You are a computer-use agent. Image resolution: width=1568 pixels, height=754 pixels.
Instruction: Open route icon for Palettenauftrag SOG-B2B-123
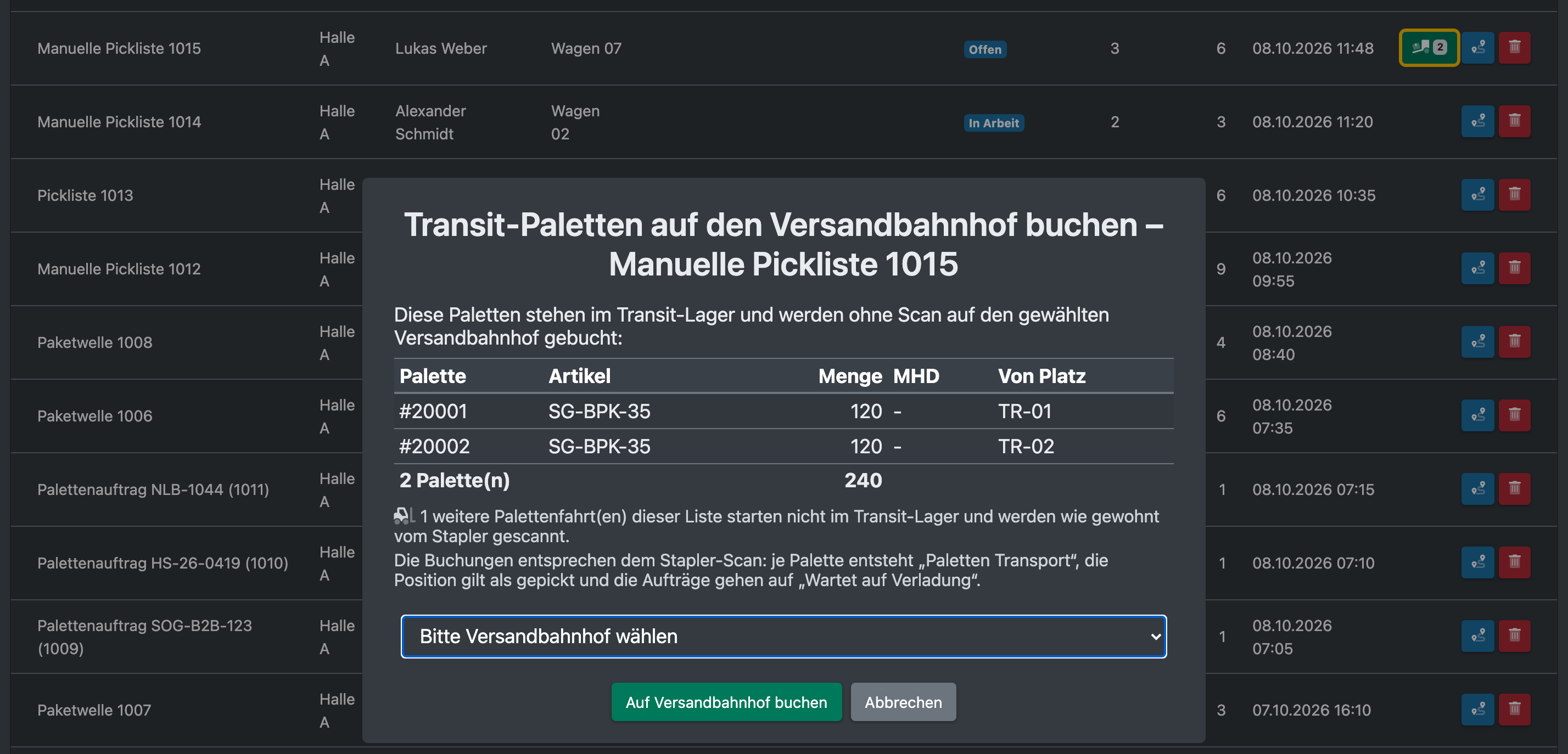[1478, 636]
